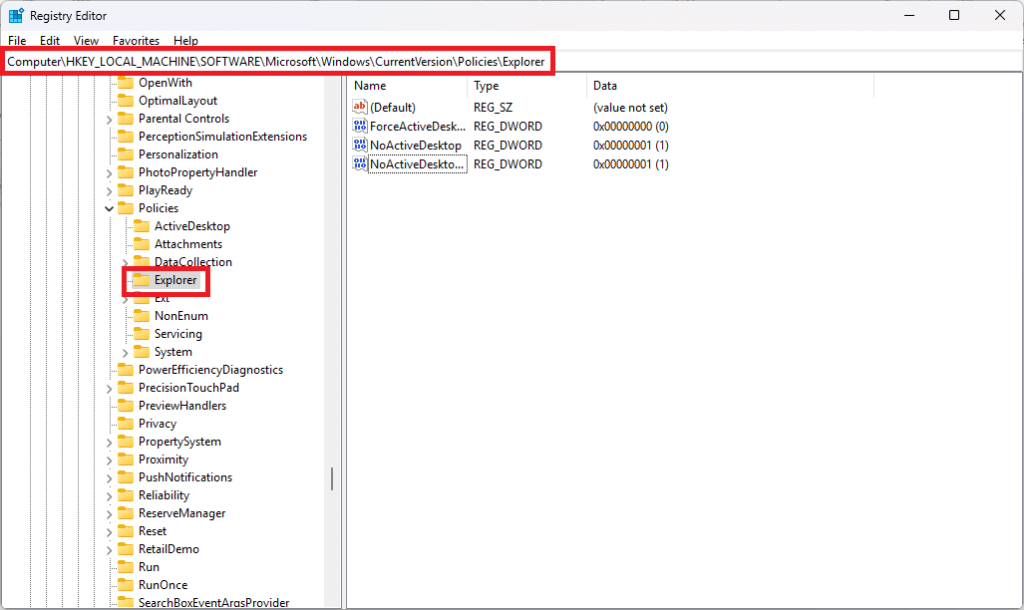Click the Registry Editor title bar icon
The width and height of the screenshot is (1024, 610).
[x=16, y=15]
